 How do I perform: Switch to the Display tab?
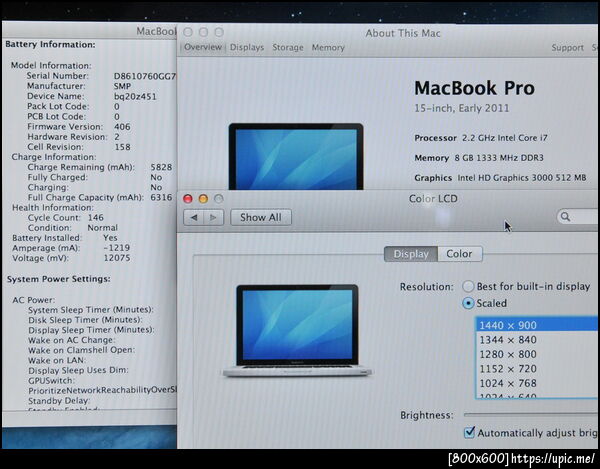point(411,254)
